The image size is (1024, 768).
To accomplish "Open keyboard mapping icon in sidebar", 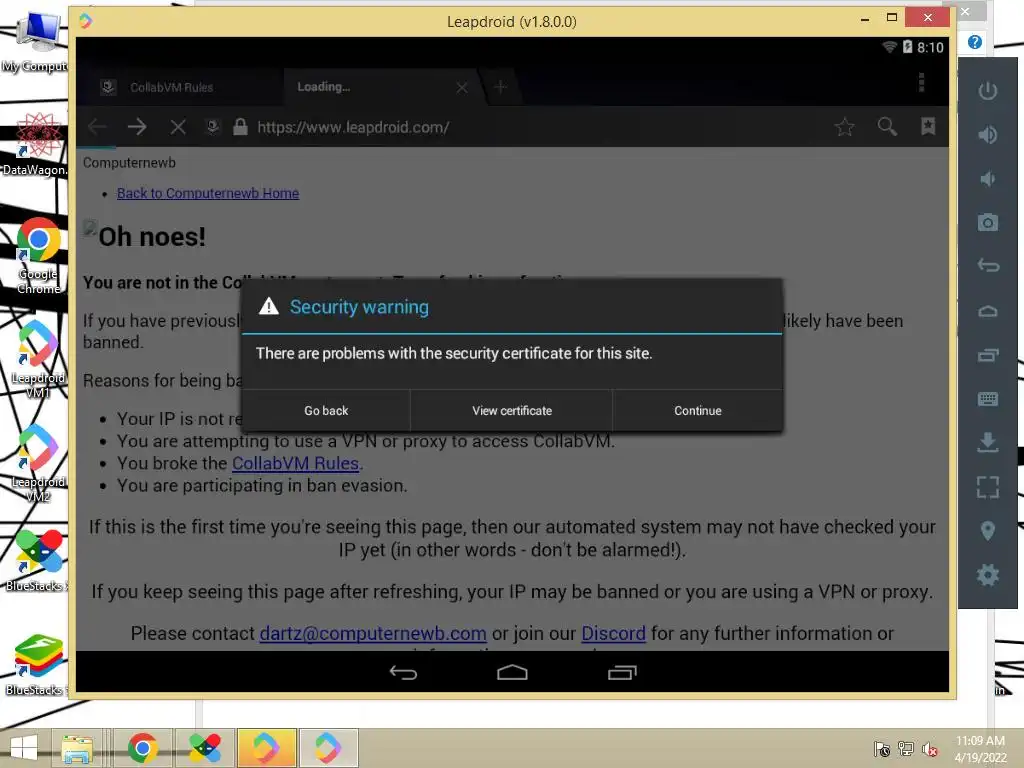I will pos(987,398).
